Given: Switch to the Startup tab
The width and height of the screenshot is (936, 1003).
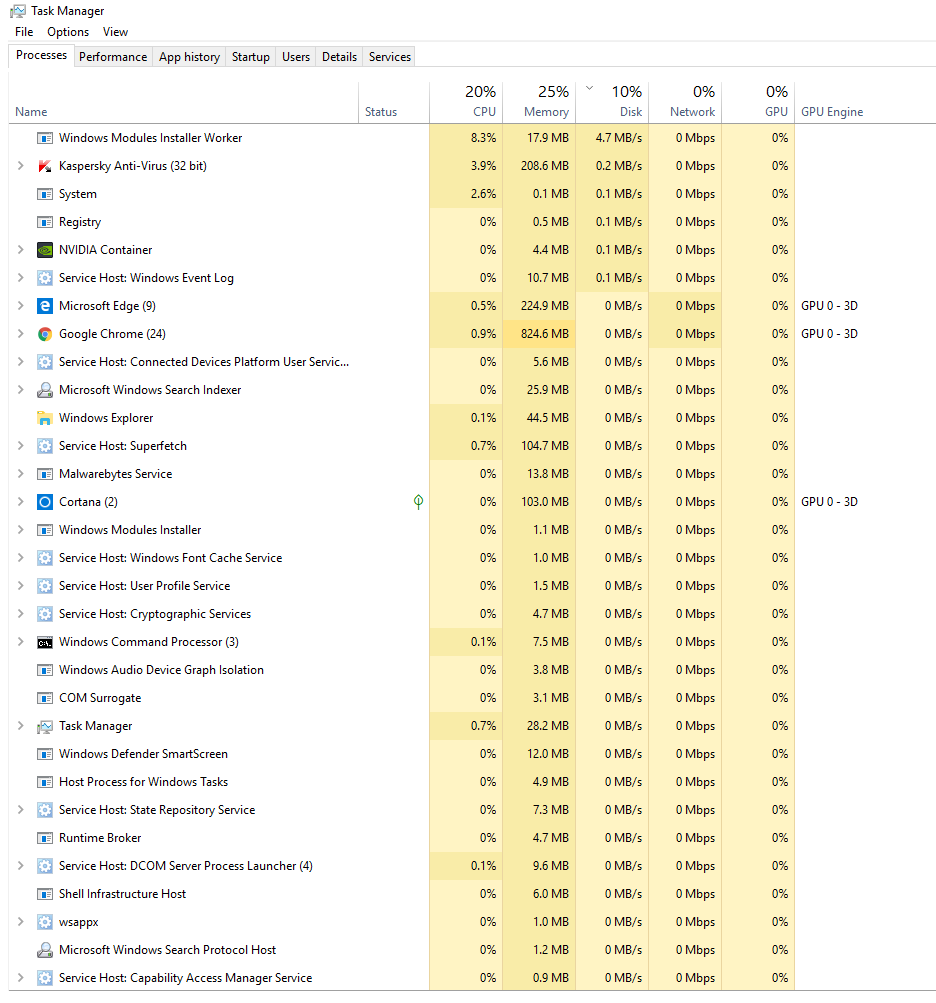Looking at the screenshot, I should click(x=251, y=57).
